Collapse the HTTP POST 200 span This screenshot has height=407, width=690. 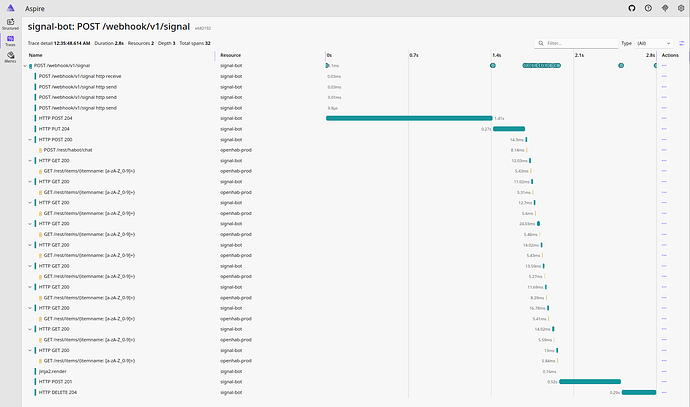(30, 139)
